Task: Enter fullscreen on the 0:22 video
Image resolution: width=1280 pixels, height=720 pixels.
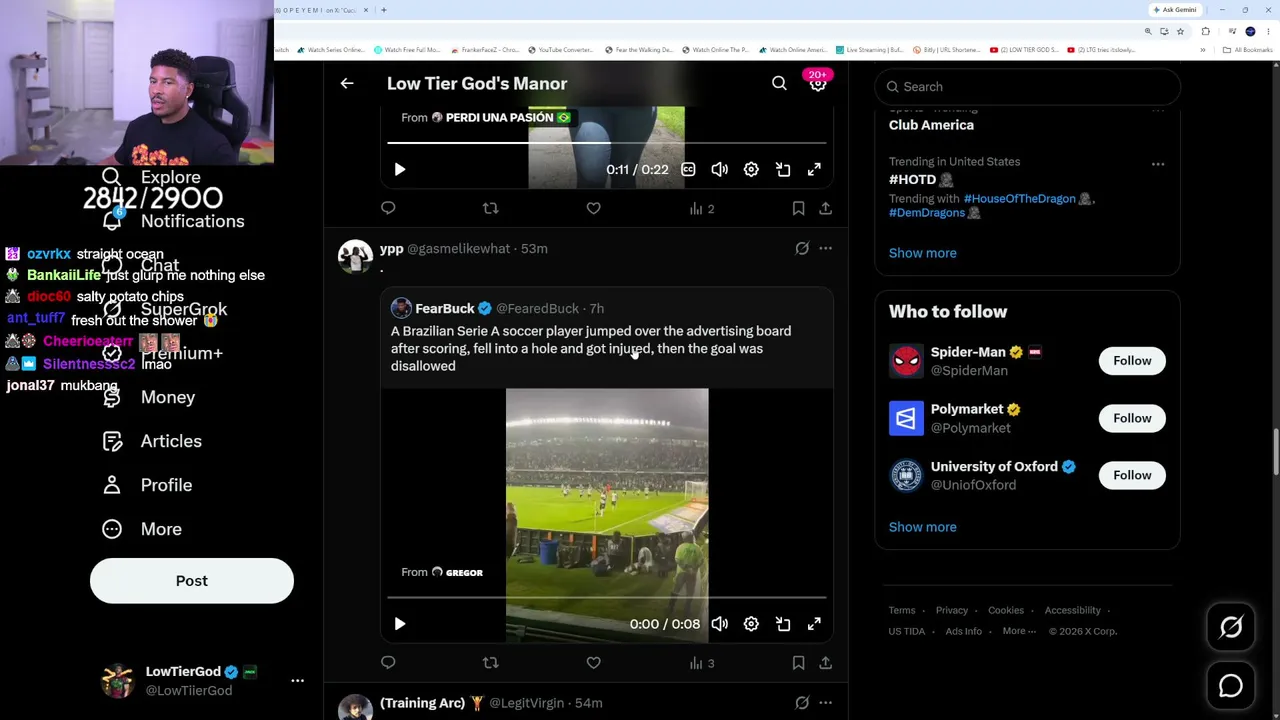Action: tap(814, 170)
